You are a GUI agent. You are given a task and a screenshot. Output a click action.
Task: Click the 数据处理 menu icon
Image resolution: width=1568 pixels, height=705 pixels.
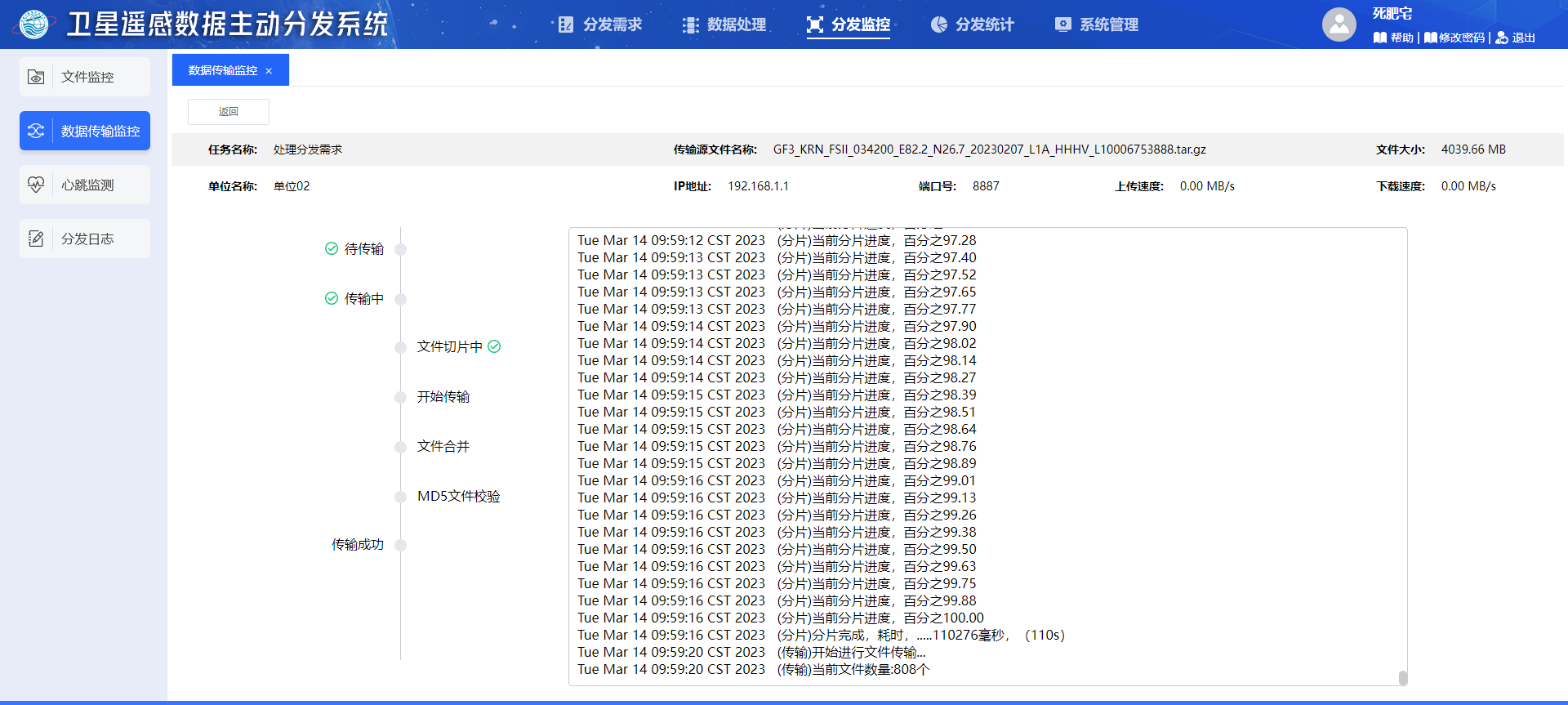click(690, 25)
